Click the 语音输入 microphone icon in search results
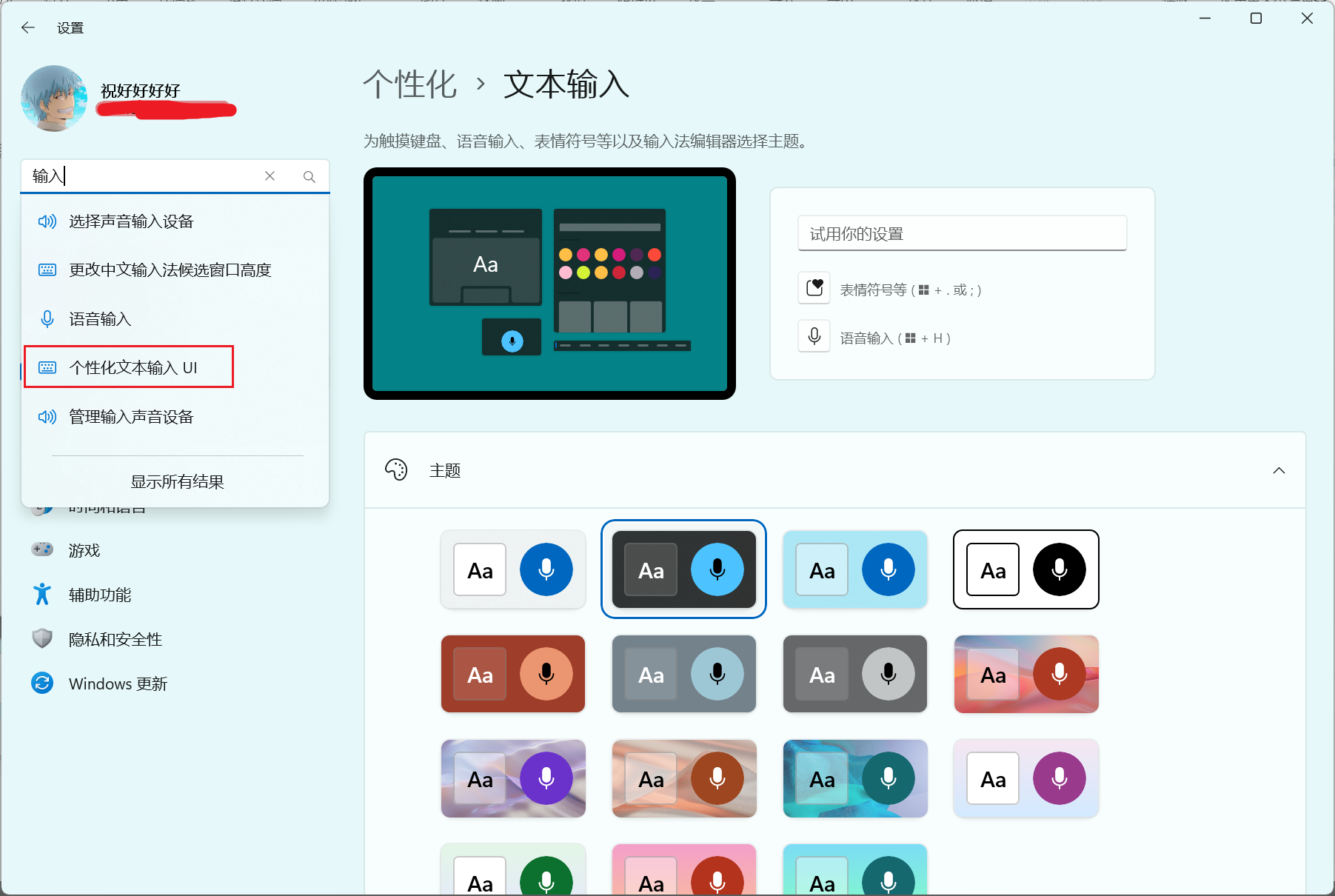The image size is (1335, 896). click(47, 318)
